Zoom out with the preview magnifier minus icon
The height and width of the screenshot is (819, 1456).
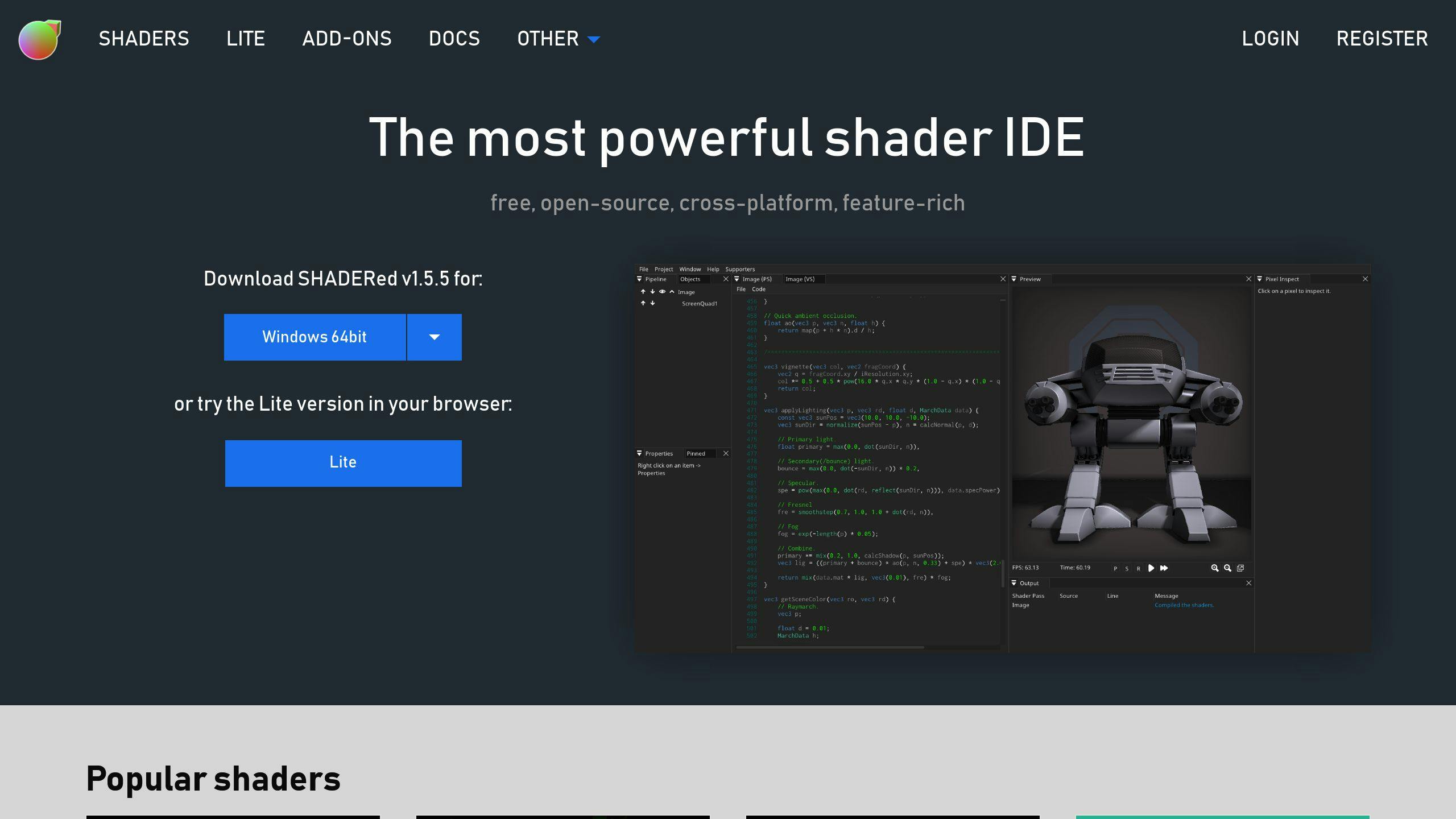pos(1227,568)
